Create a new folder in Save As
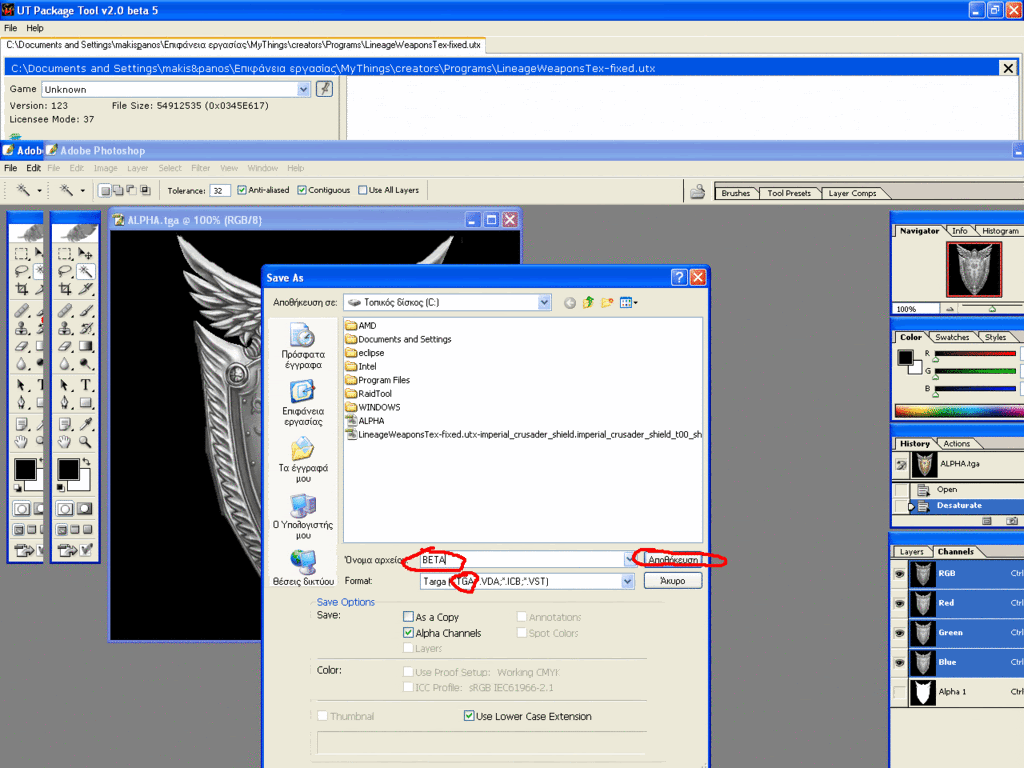This screenshot has height=768, width=1024. click(607, 302)
